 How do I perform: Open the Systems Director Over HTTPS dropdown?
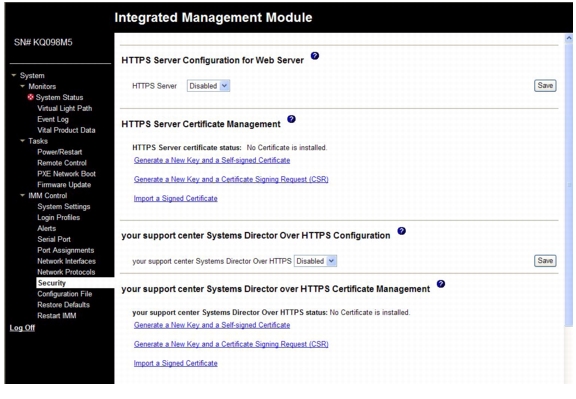pos(315,261)
